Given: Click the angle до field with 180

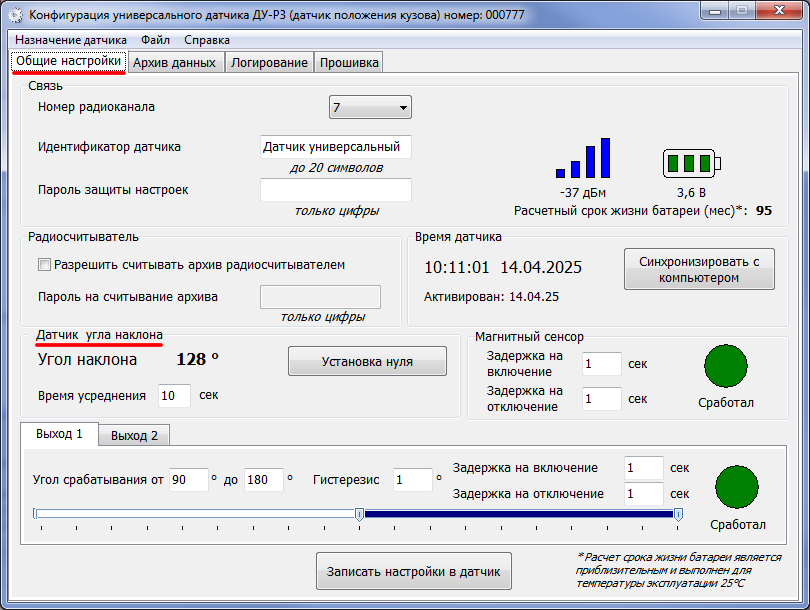Looking at the screenshot, I should 263,480.
